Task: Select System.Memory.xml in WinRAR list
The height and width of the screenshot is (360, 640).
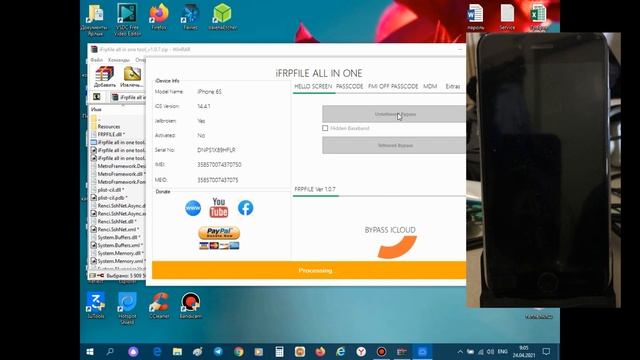Action: [x=120, y=261]
